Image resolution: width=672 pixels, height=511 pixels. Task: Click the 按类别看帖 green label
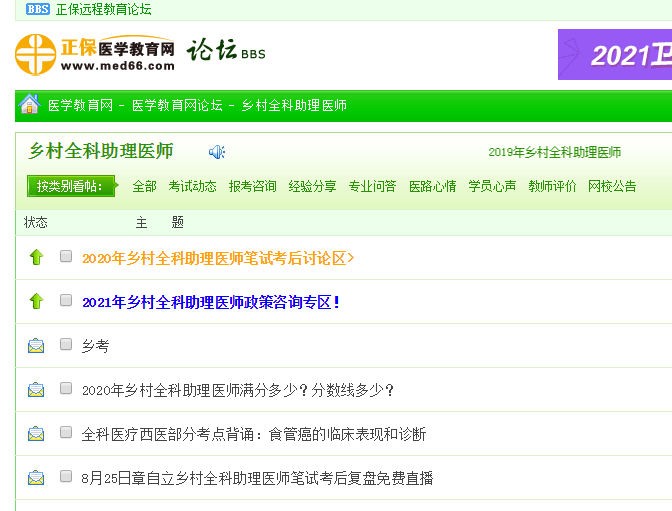click(x=70, y=186)
